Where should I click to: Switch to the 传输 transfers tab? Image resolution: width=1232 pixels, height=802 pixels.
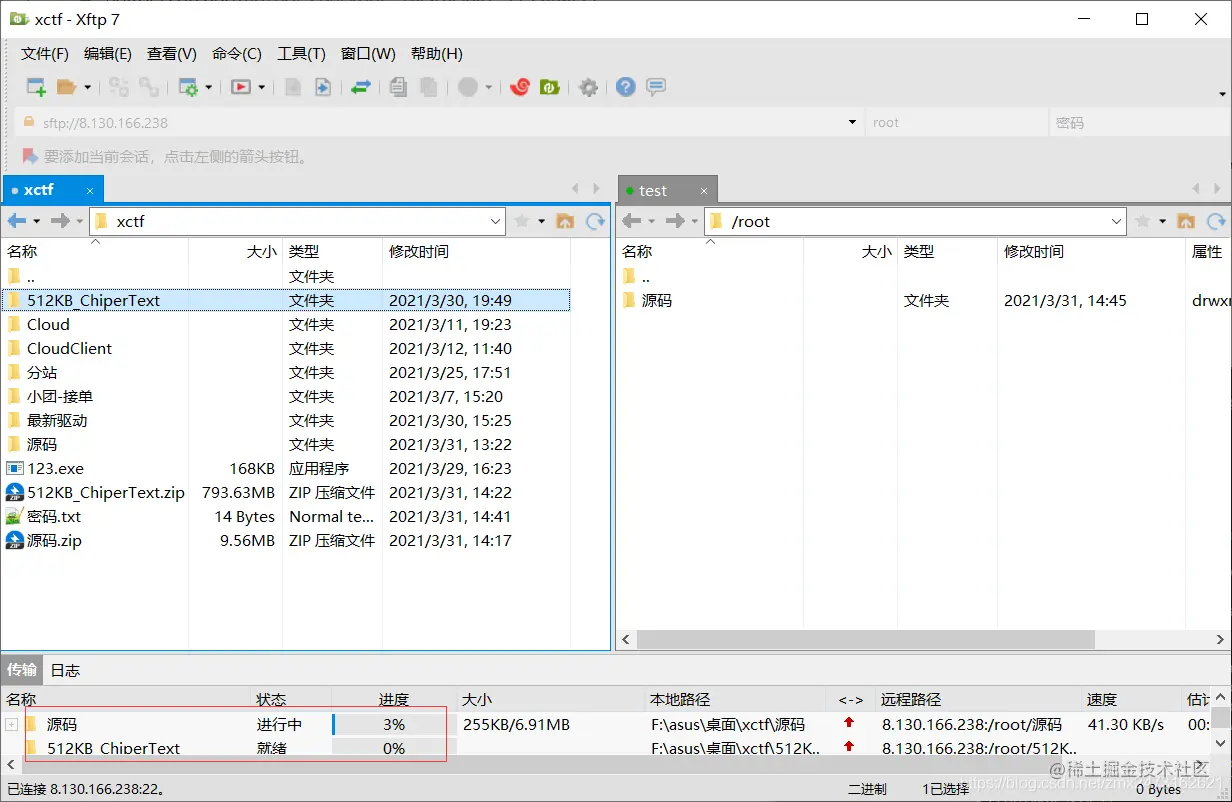click(x=22, y=669)
